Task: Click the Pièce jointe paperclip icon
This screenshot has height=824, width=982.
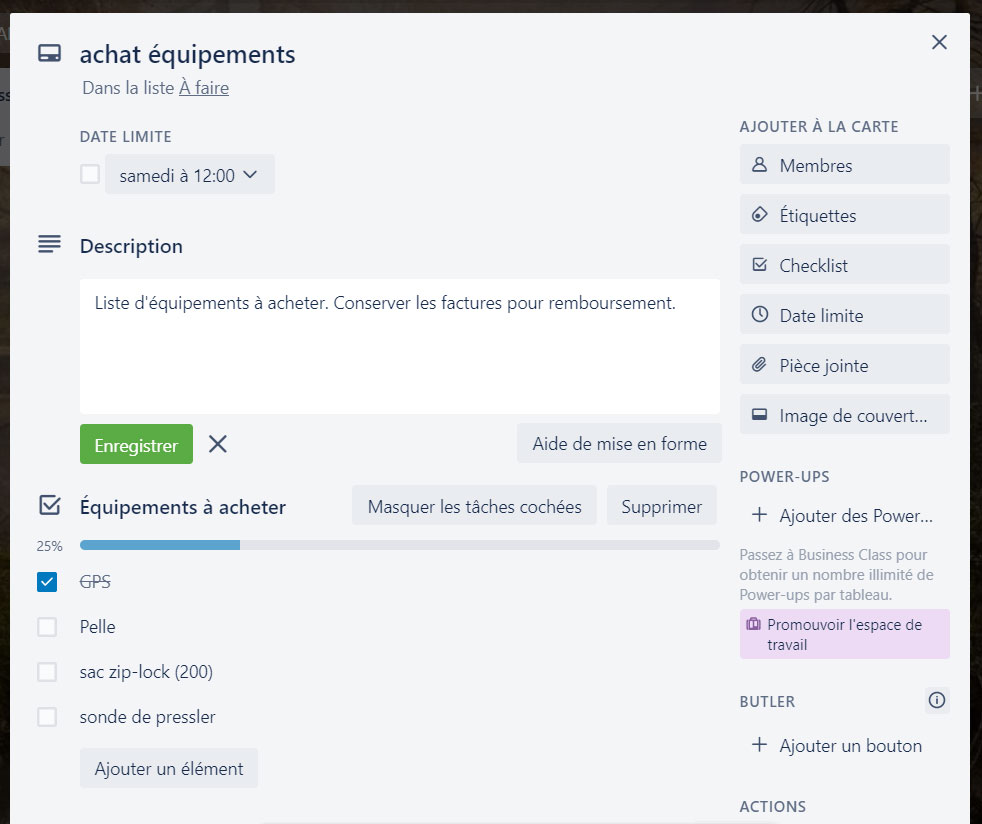Action: coord(760,365)
